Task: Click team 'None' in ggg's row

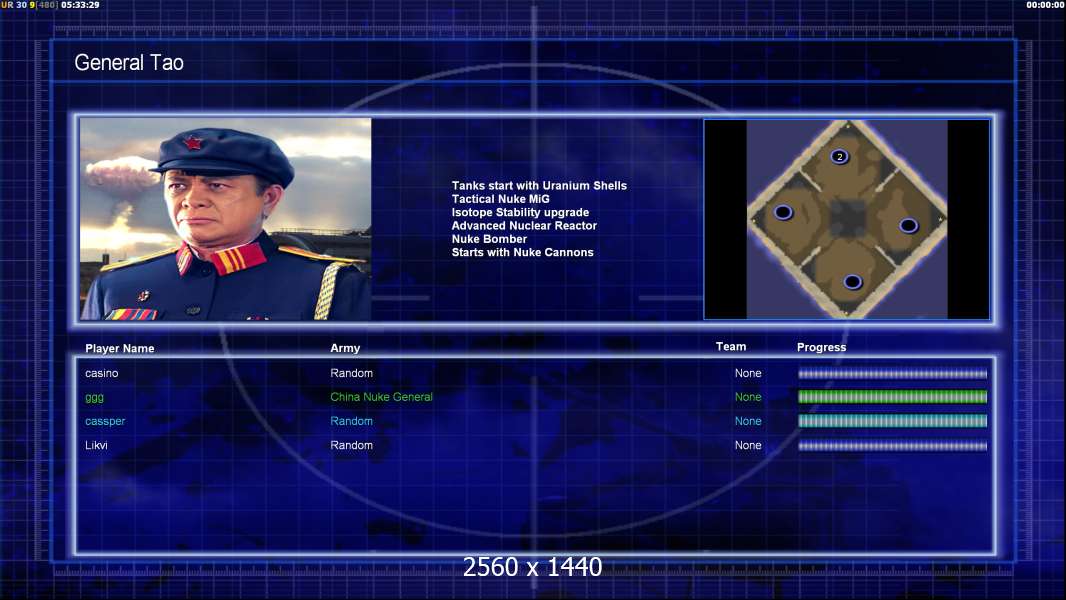Action: [748, 397]
